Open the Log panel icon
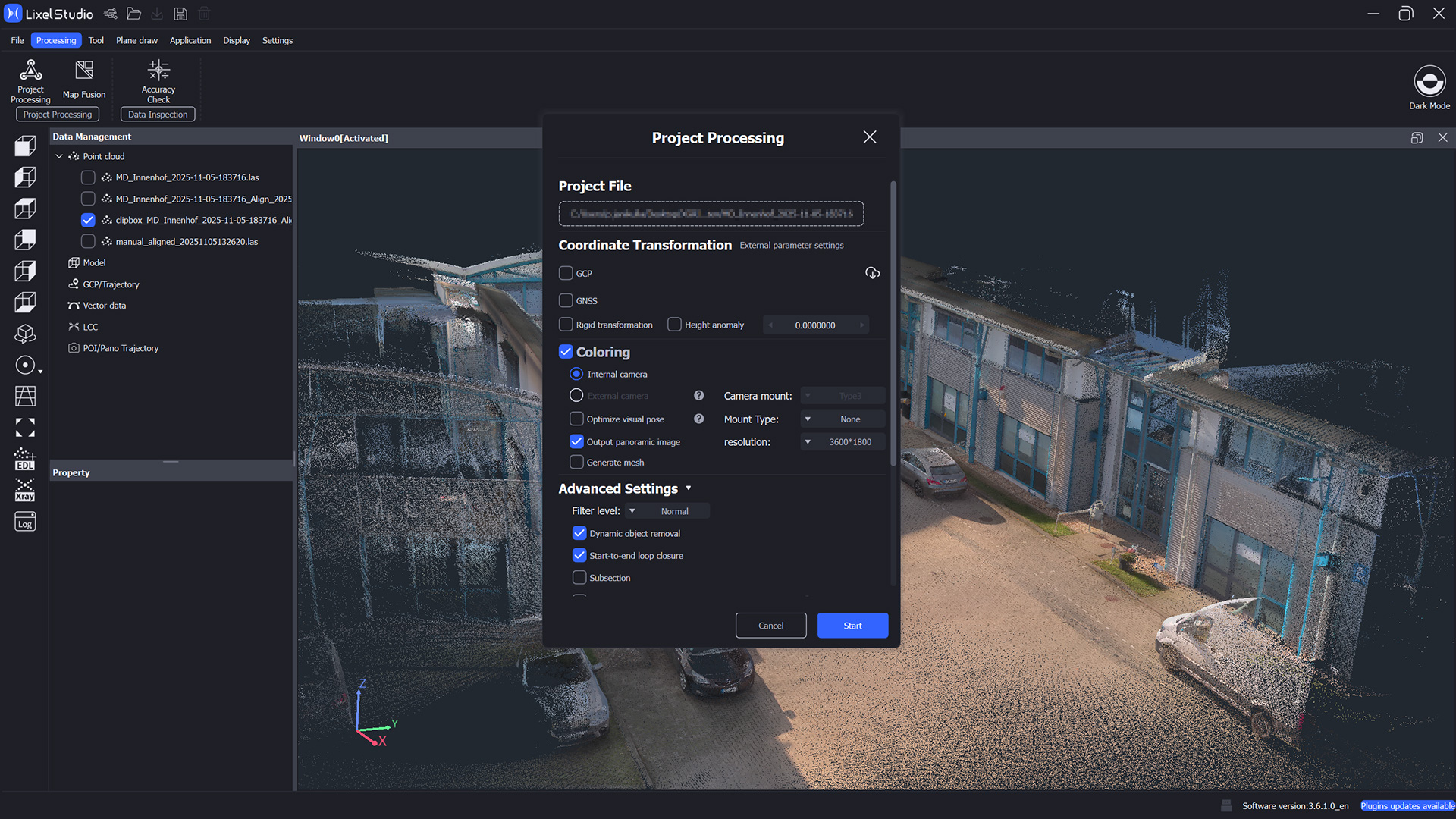The height and width of the screenshot is (819, 1456). point(25,522)
